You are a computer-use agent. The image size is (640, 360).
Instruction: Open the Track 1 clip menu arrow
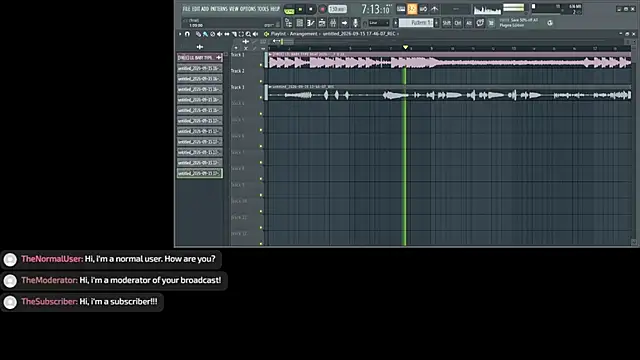click(x=270, y=54)
